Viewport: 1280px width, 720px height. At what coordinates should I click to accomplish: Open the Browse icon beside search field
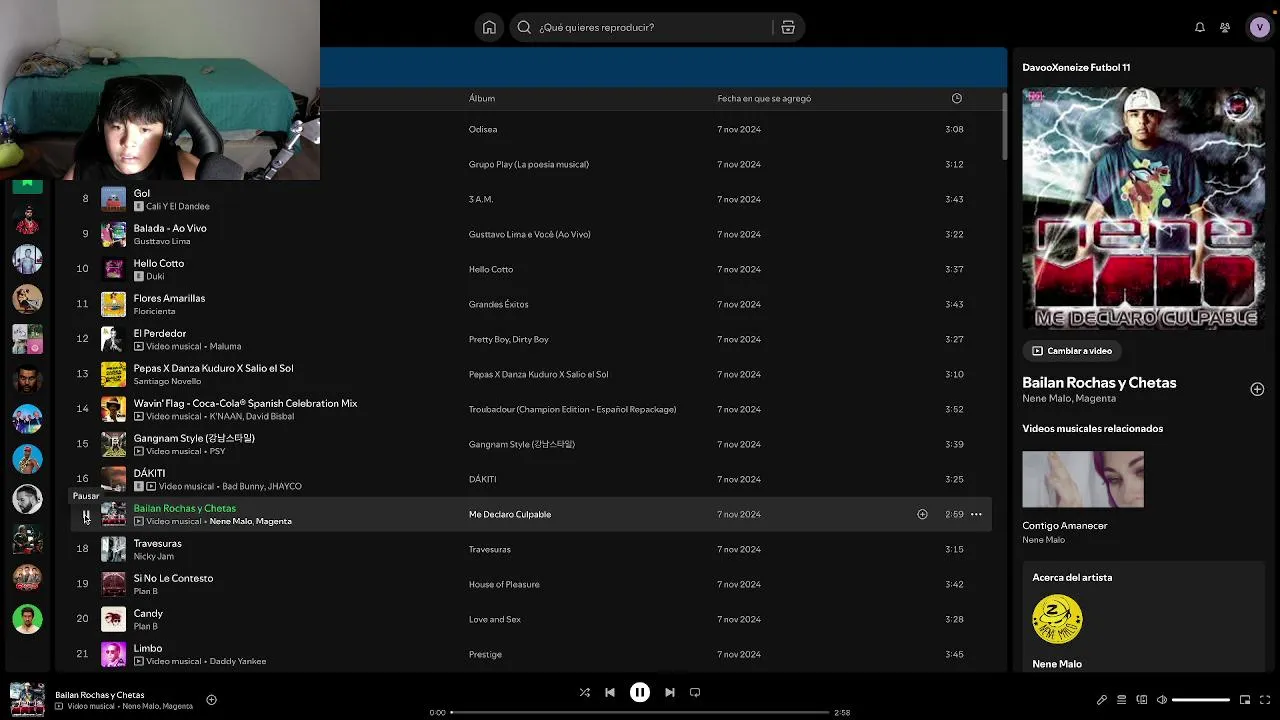(x=788, y=27)
